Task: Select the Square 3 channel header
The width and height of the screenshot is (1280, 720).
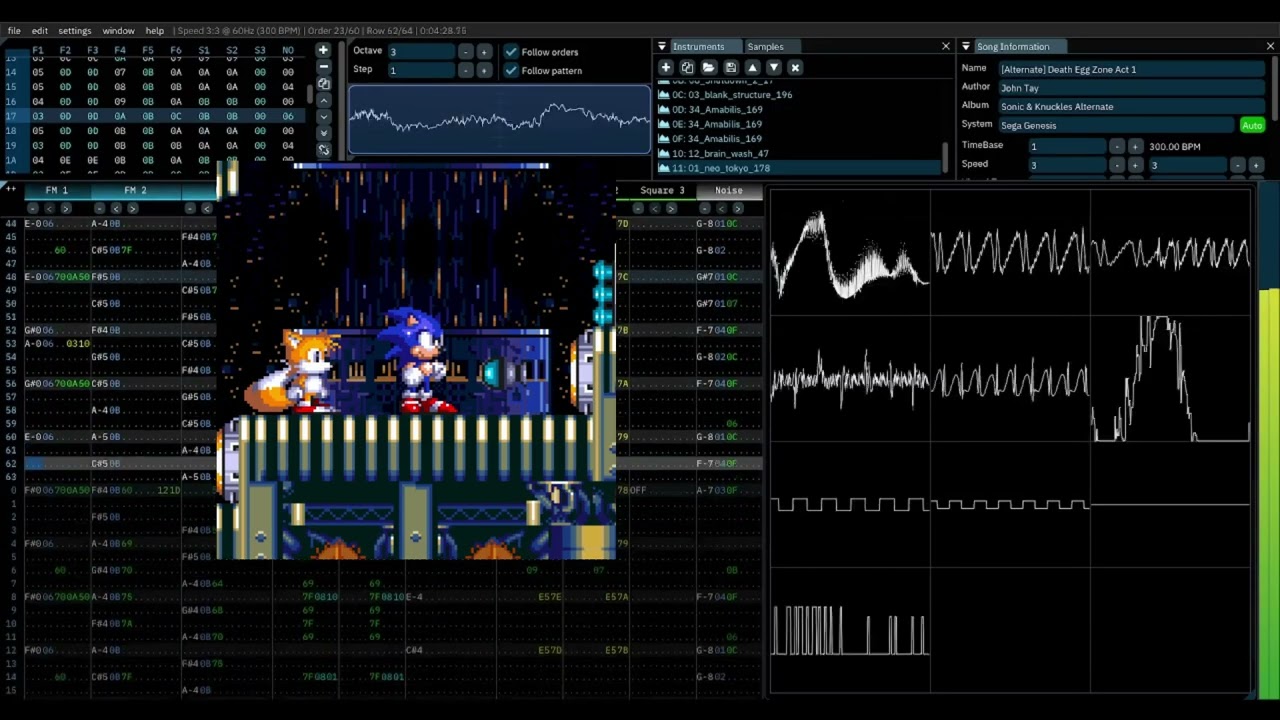Action: (663, 190)
